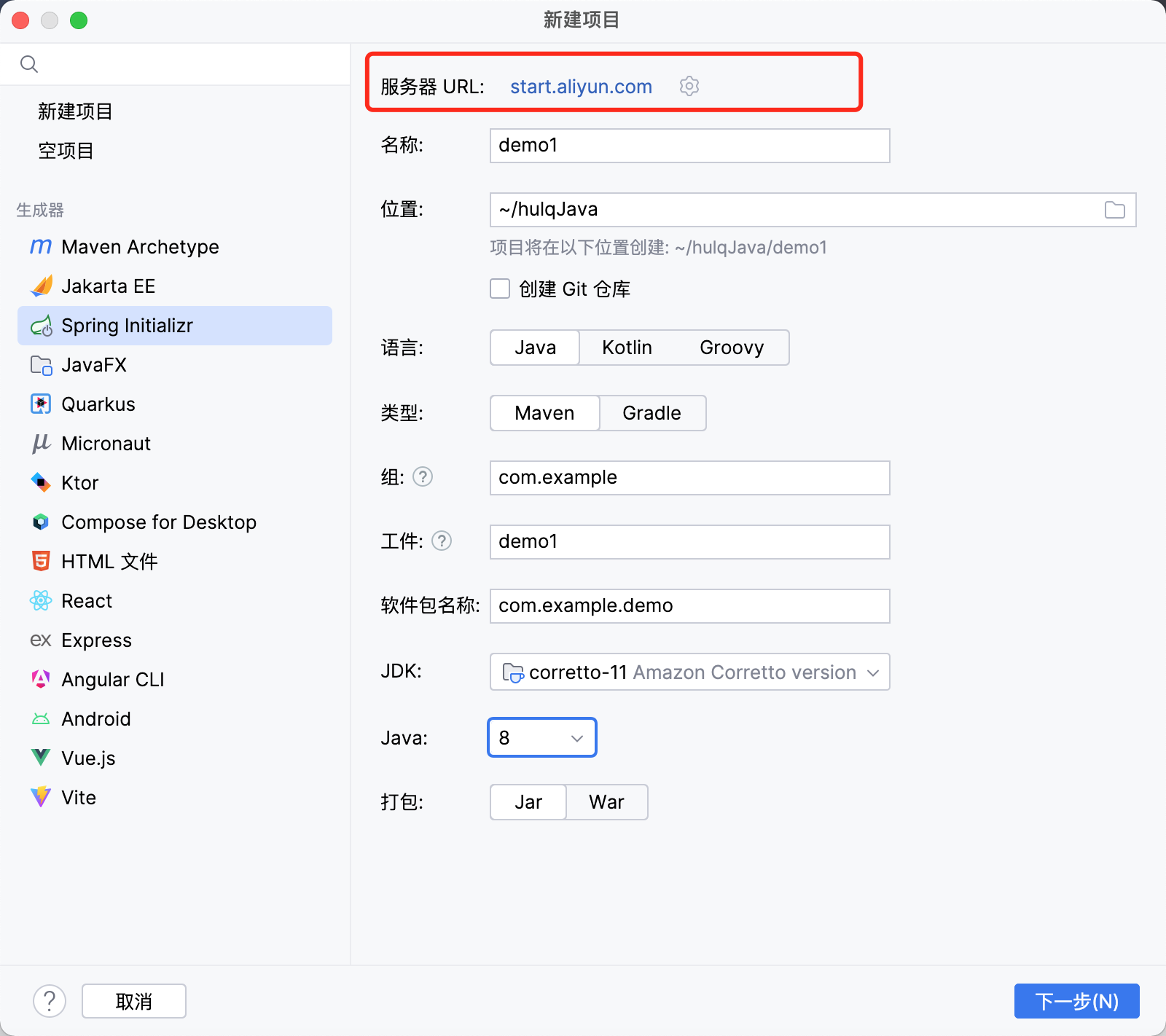
Task: Click the search magnifier icon
Action: click(29, 64)
